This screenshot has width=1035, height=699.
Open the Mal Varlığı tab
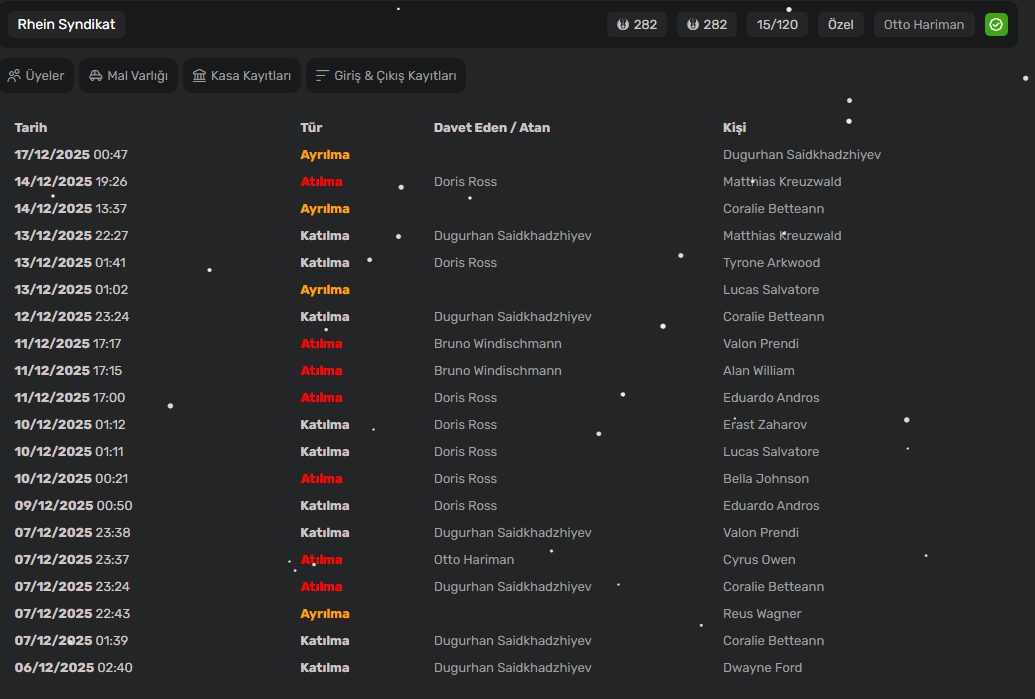coord(129,76)
